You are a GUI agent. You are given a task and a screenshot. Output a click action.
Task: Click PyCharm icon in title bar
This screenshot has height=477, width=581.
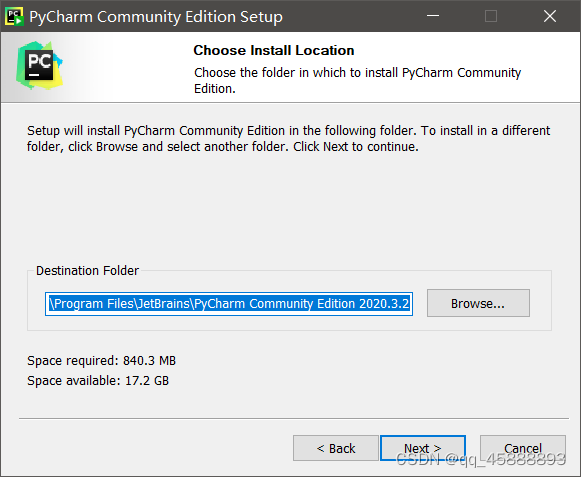coord(15,16)
